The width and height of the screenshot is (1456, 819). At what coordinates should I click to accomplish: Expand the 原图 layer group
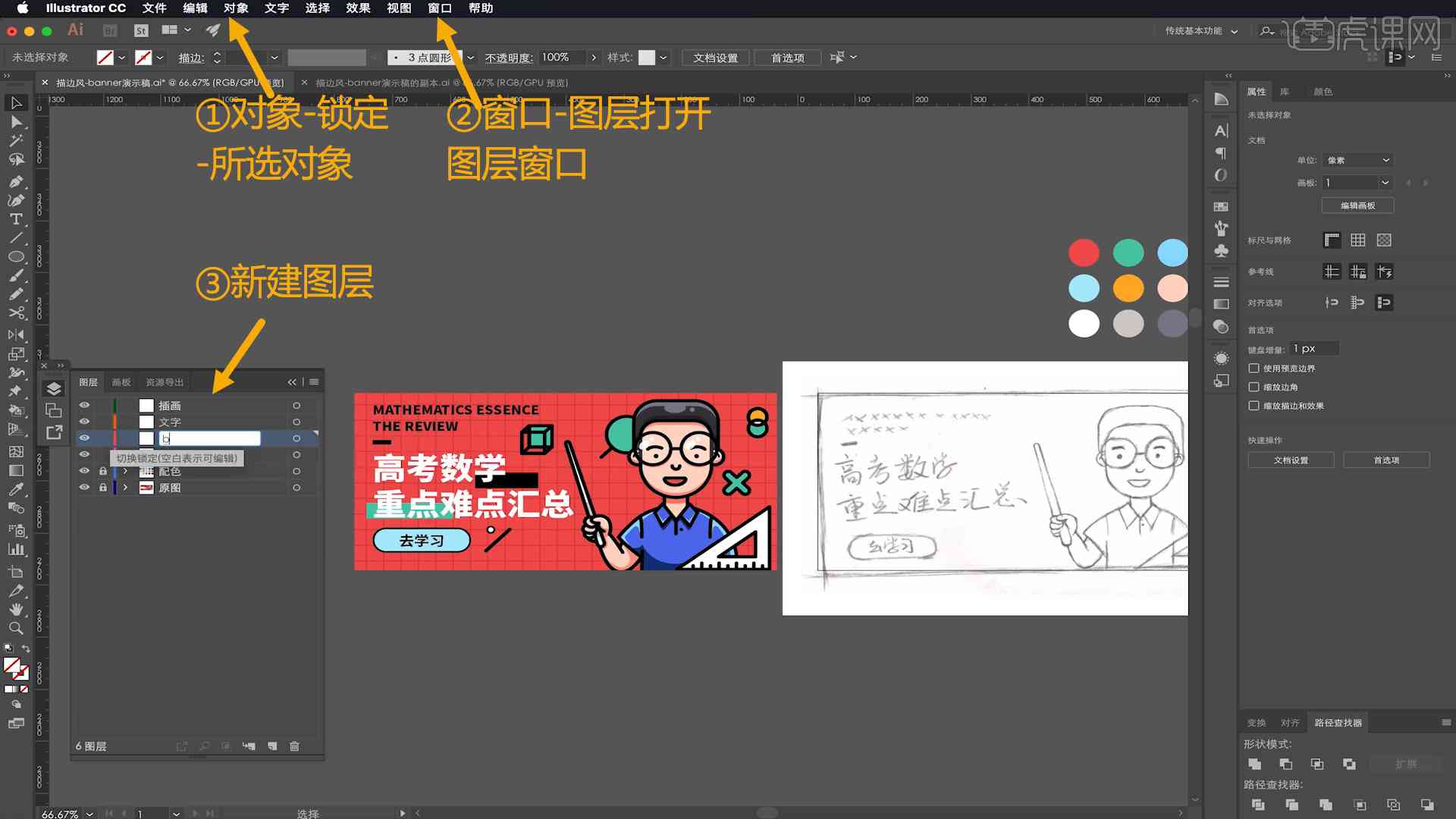click(124, 487)
